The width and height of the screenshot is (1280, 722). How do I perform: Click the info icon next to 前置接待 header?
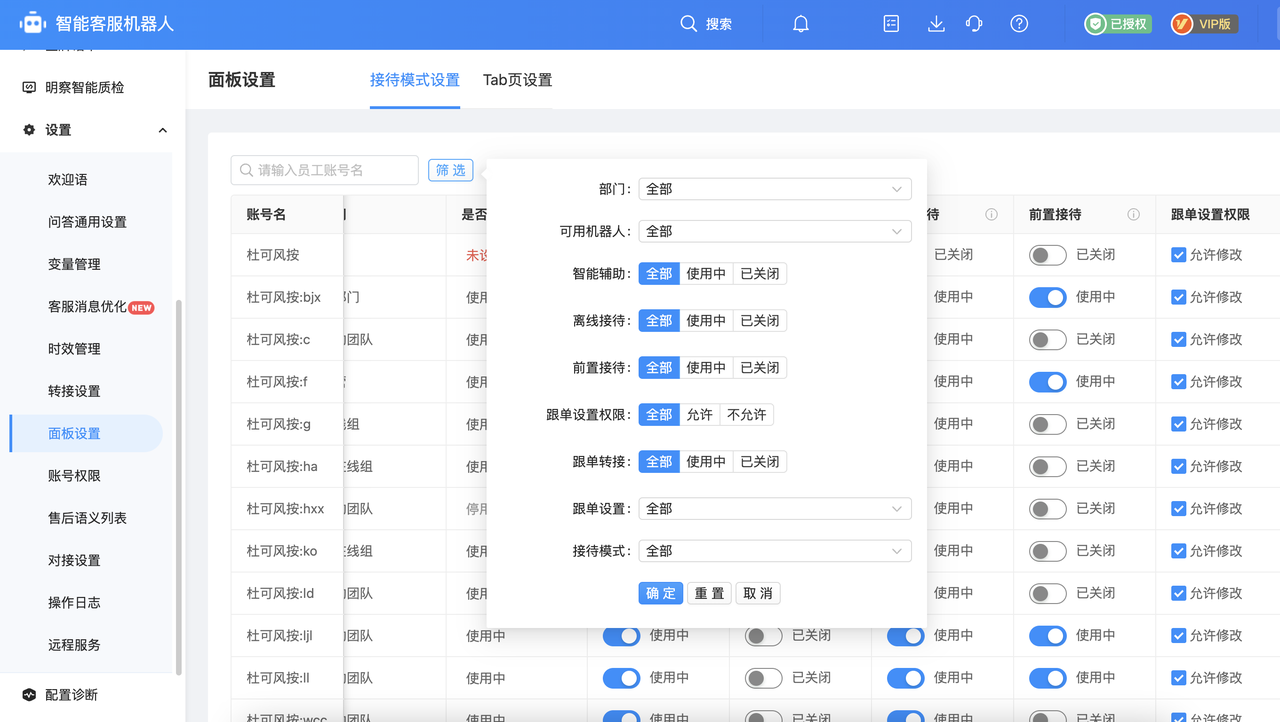tap(1133, 215)
